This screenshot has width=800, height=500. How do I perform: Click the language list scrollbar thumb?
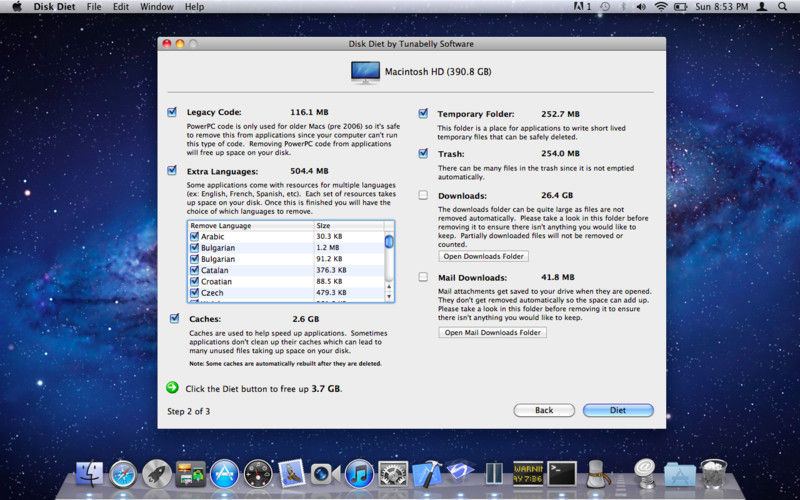(389, 241)
